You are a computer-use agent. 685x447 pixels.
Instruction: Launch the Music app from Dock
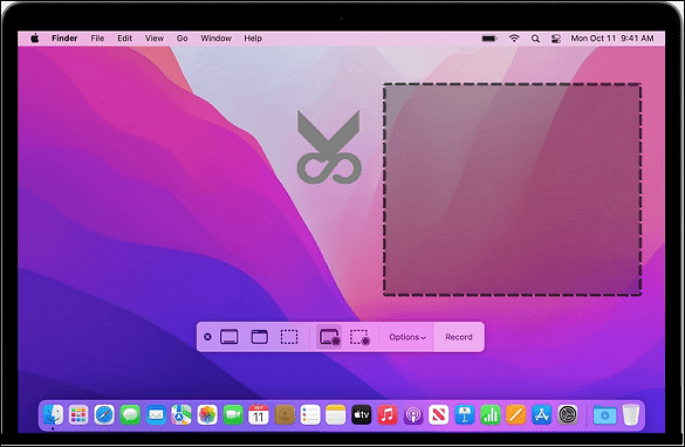(387, 414)
